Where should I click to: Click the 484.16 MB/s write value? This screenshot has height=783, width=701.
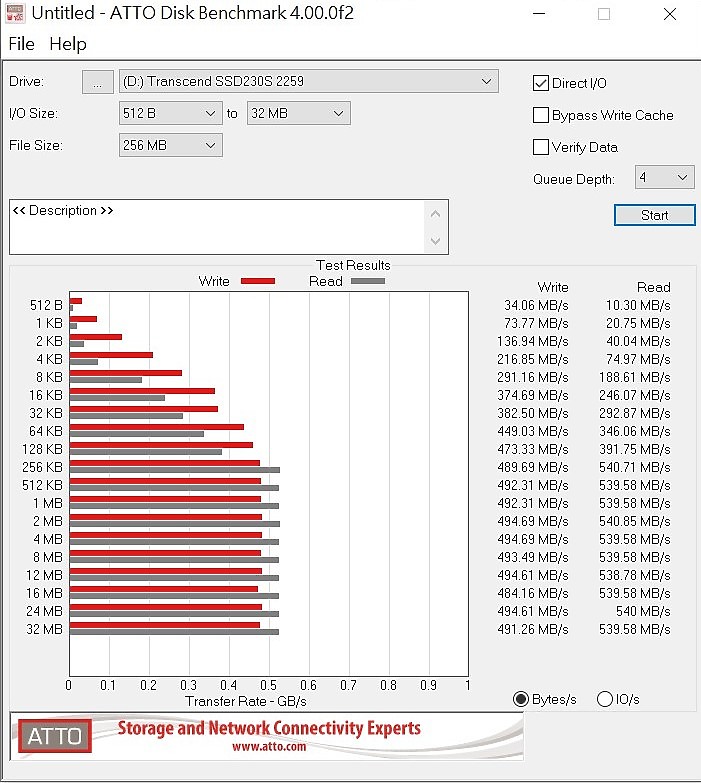[533, 593]
